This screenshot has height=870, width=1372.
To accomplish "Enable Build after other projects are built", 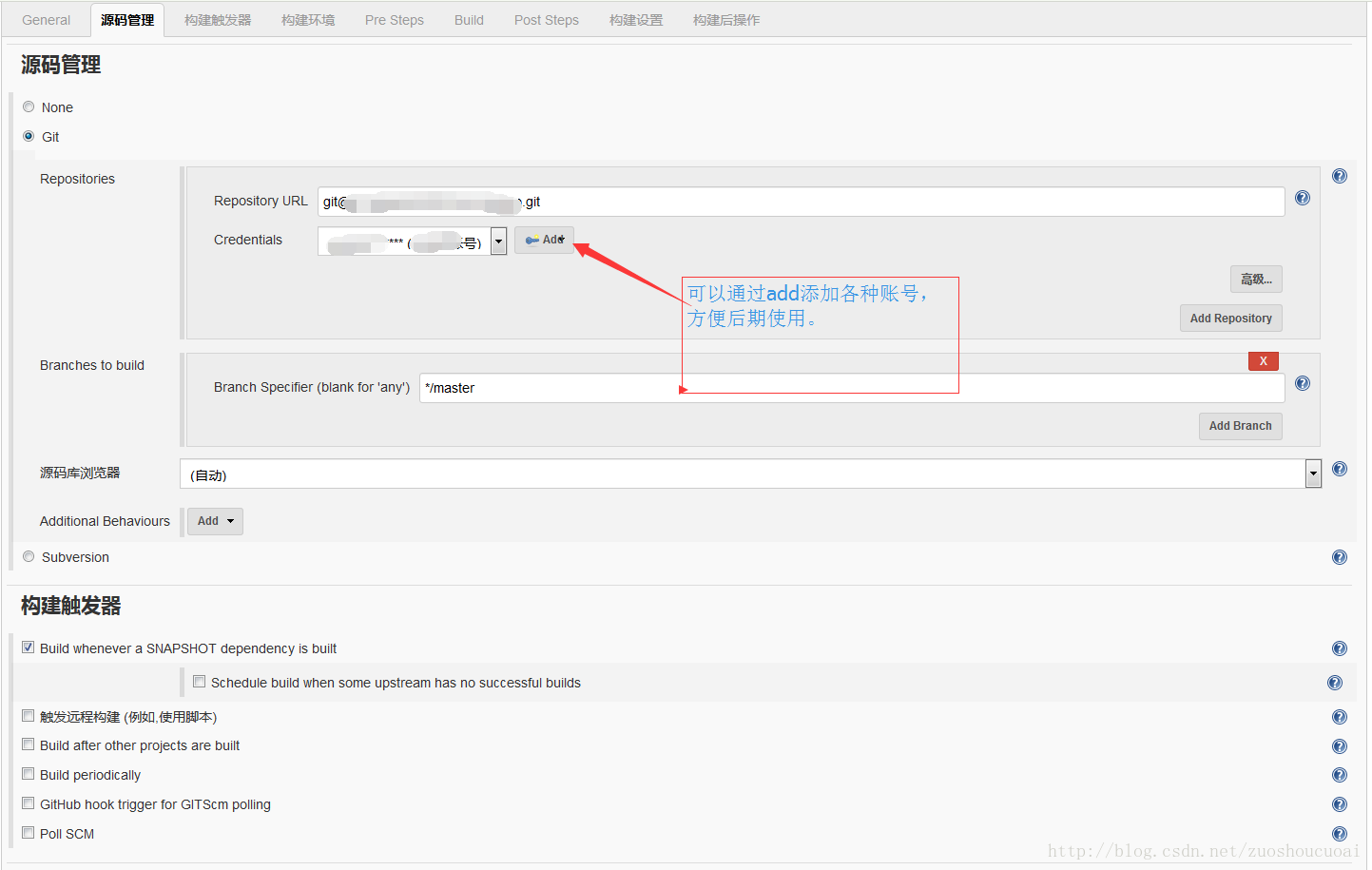I will [x=28, y=744].
